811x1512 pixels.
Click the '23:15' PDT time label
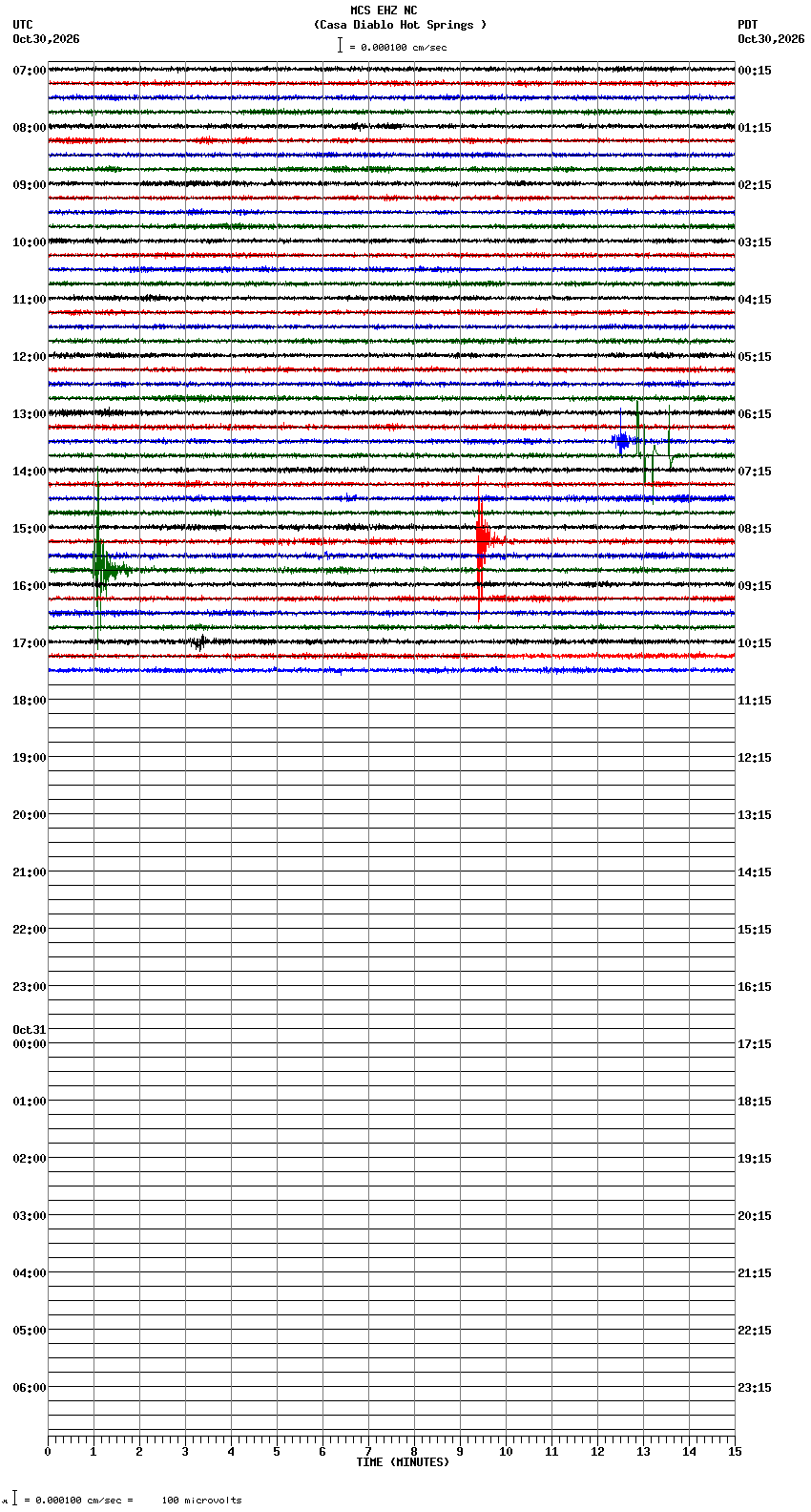(x=755, y=1388)
